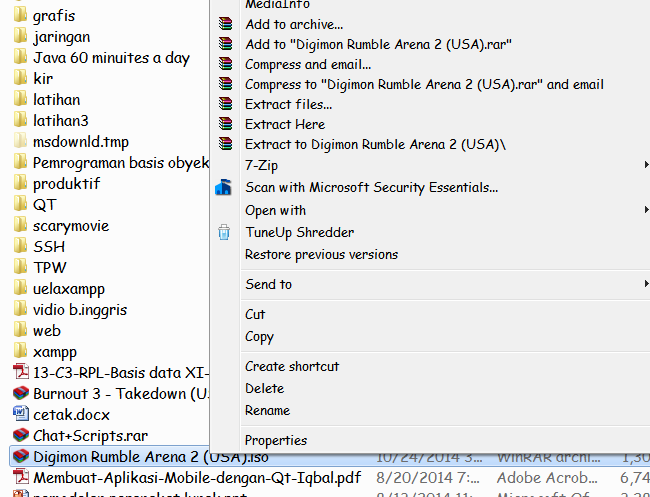The image size is (650, 497).
Task: Select the latihan3 folder icon
Action: pos(20,119)
